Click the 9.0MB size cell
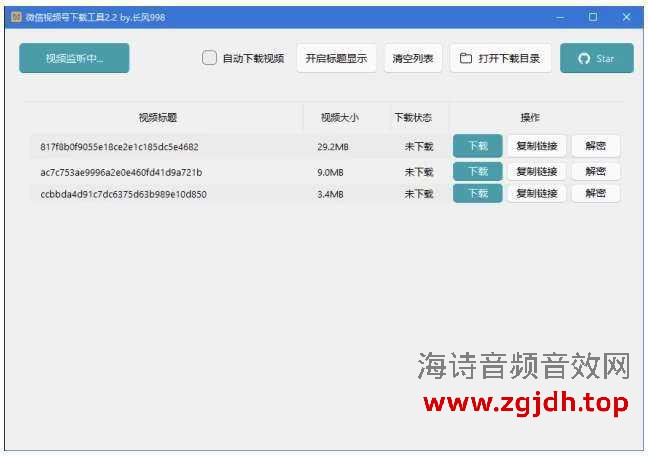Image resolution: width=648 pixels, height=456 pixels. tap(330, 172)
